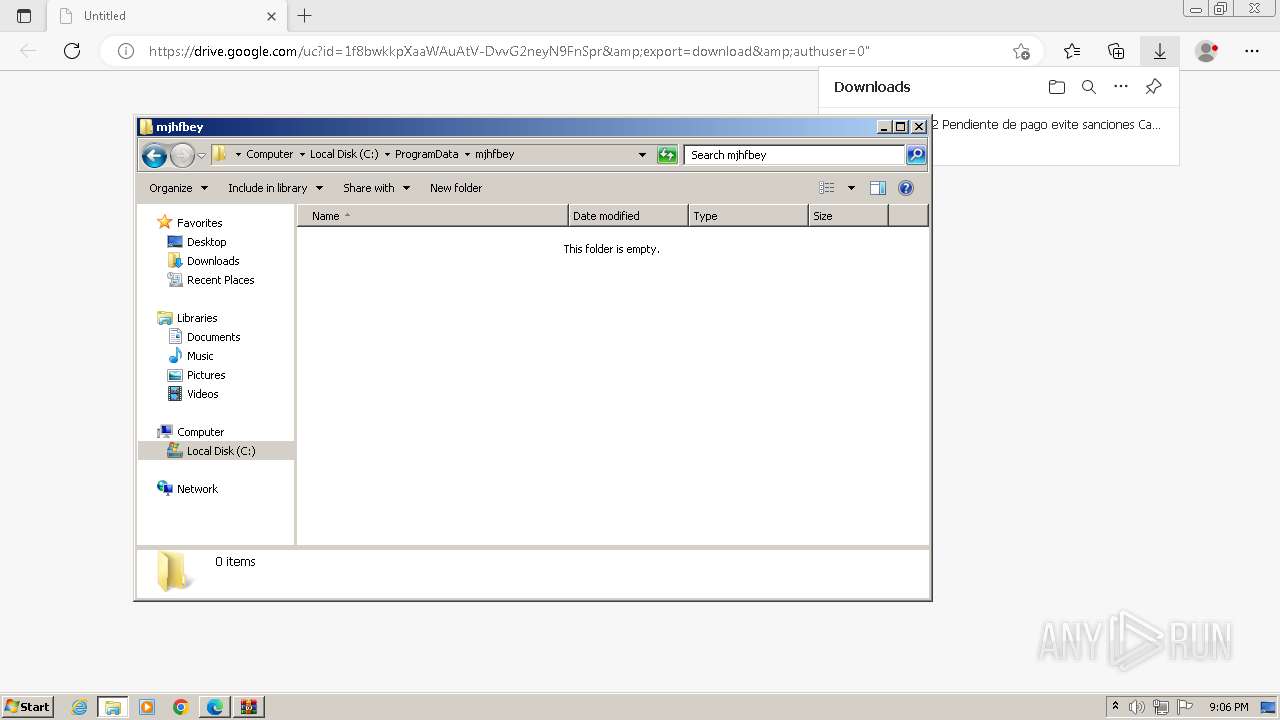
Task: Pin the Downloads panel
Action: coord(1153,87)
